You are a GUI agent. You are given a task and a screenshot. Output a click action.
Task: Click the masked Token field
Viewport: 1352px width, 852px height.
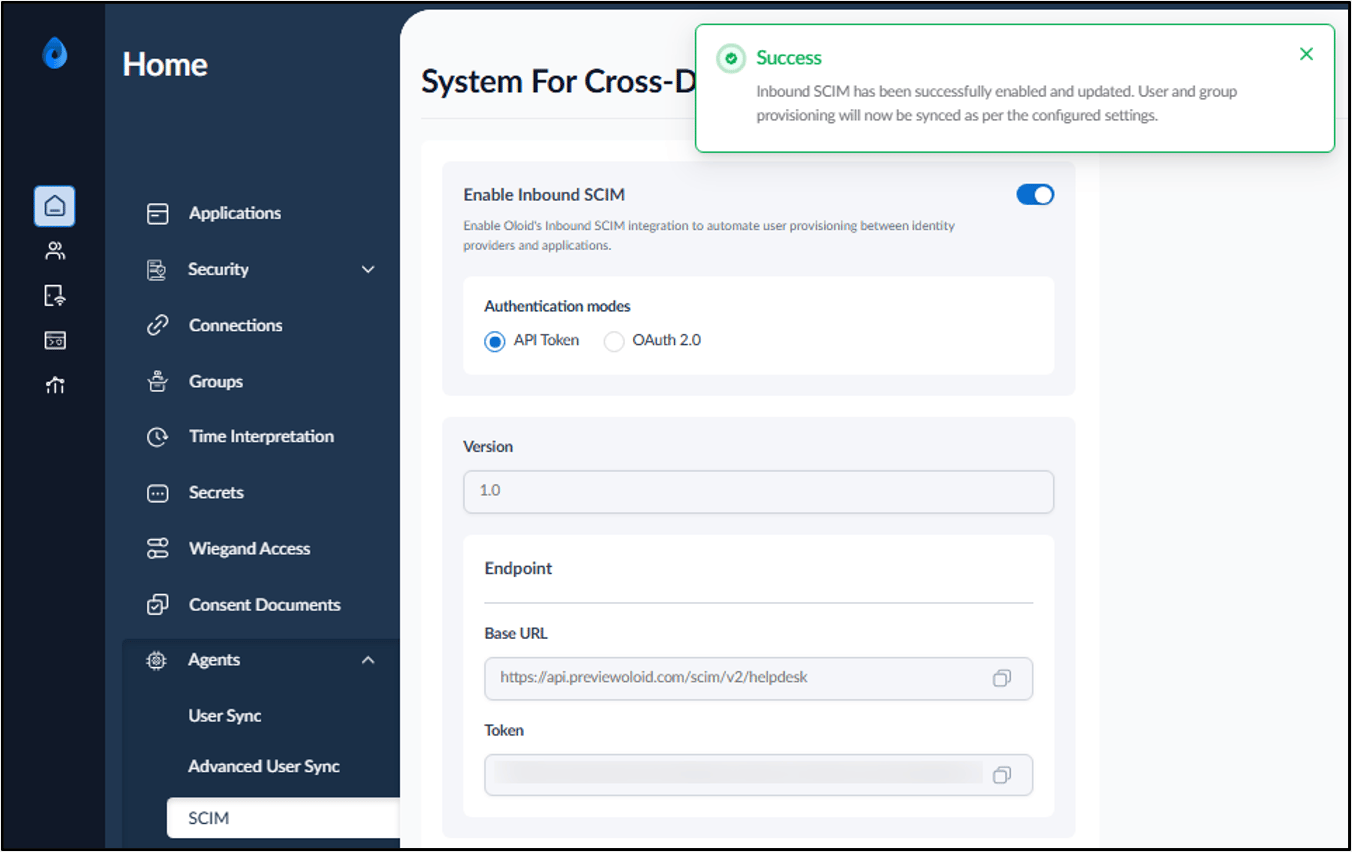coord(758,775)
